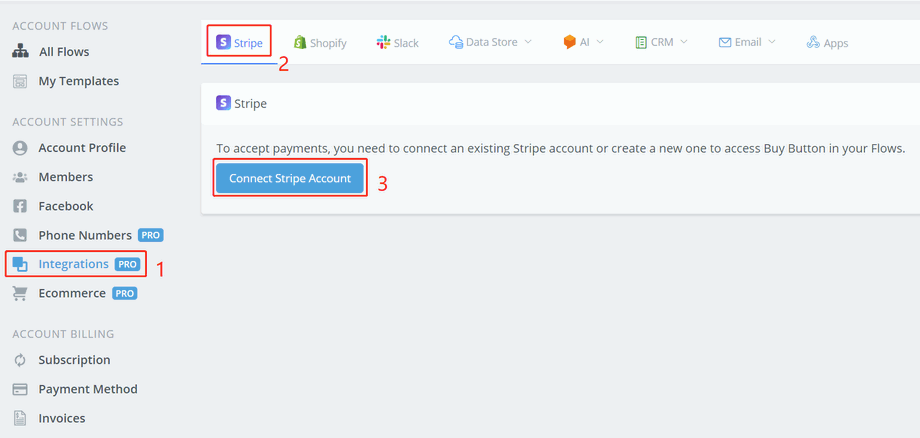Click the Phone Numbers phone icon

click(20, 235)
